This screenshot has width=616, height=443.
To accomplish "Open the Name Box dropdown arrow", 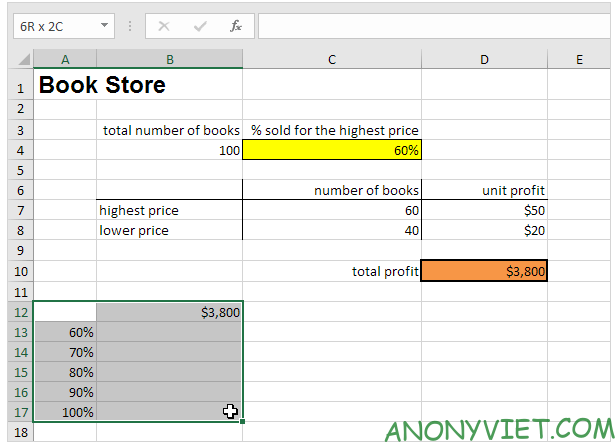I will 106,25.
